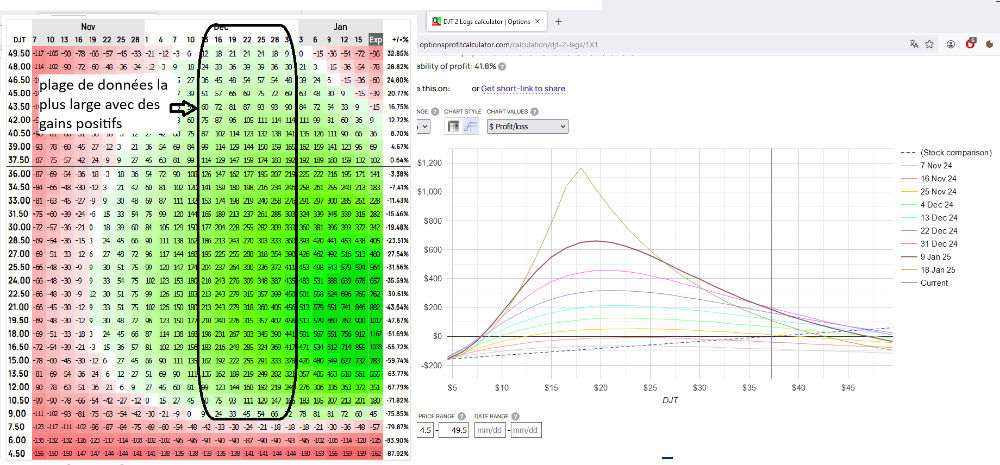Expand the range dropdown left of Chart Style
1000x465 pixels.
pos(424,126)
